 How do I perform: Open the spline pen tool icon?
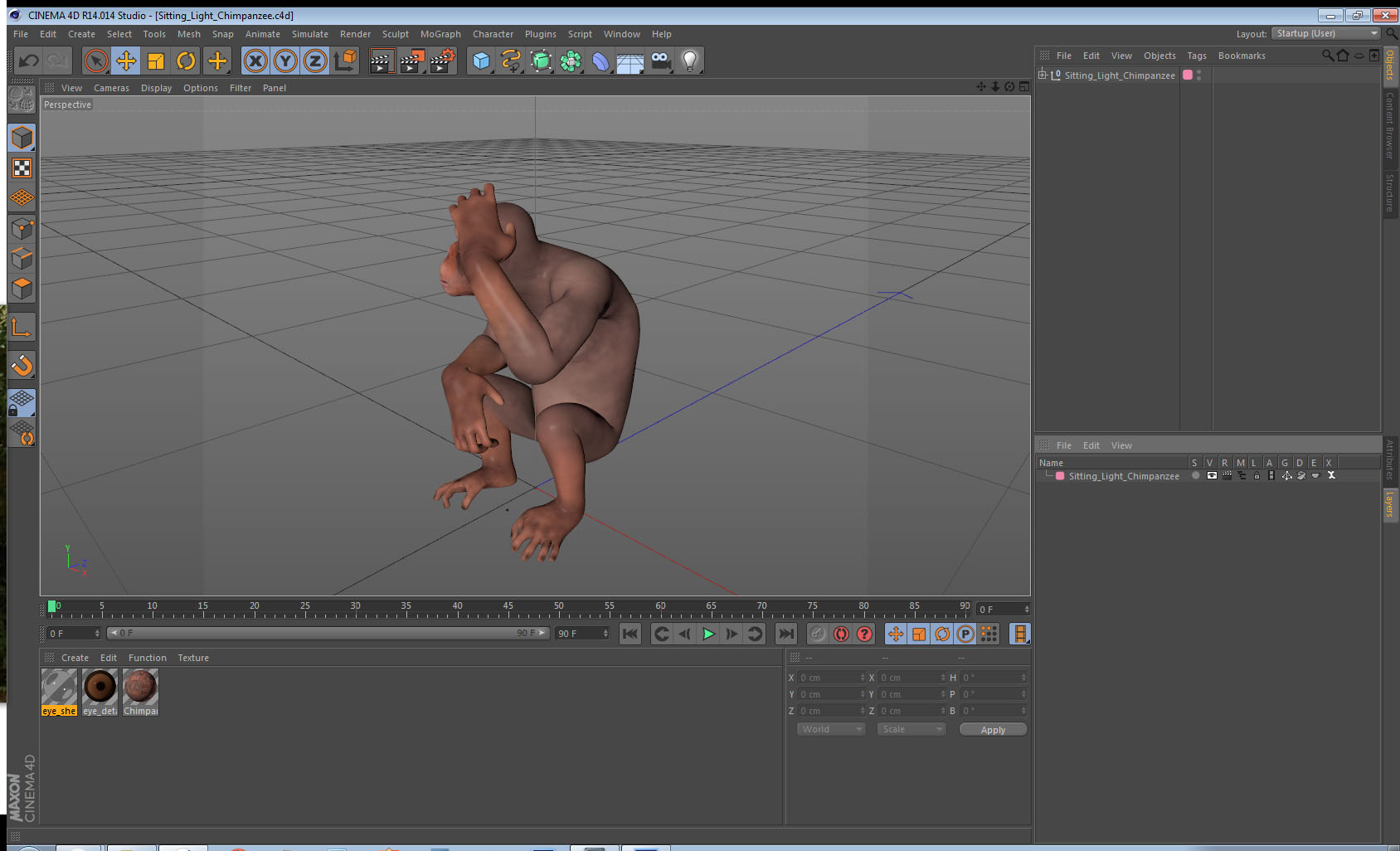tap(511, 61)
